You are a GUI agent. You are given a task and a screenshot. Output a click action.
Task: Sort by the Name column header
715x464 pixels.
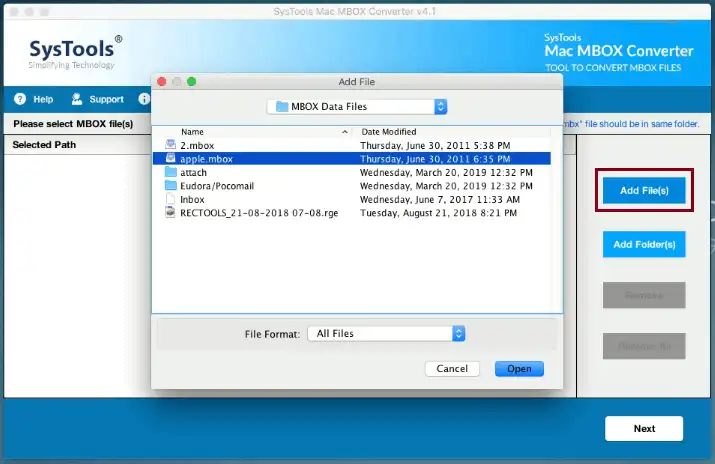click(192, 132)
